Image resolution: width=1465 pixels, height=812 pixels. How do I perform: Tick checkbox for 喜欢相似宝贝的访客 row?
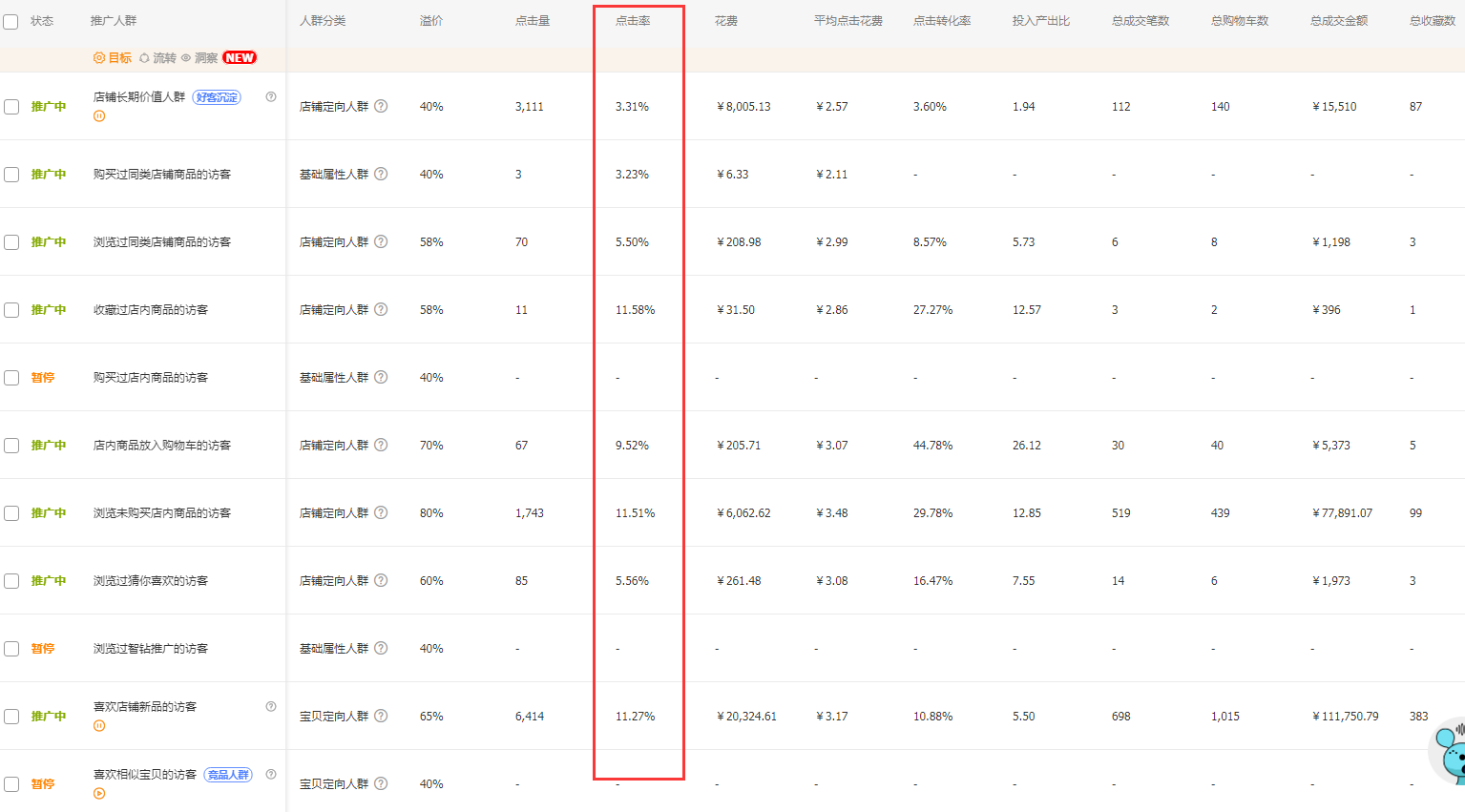click(11, 784)
